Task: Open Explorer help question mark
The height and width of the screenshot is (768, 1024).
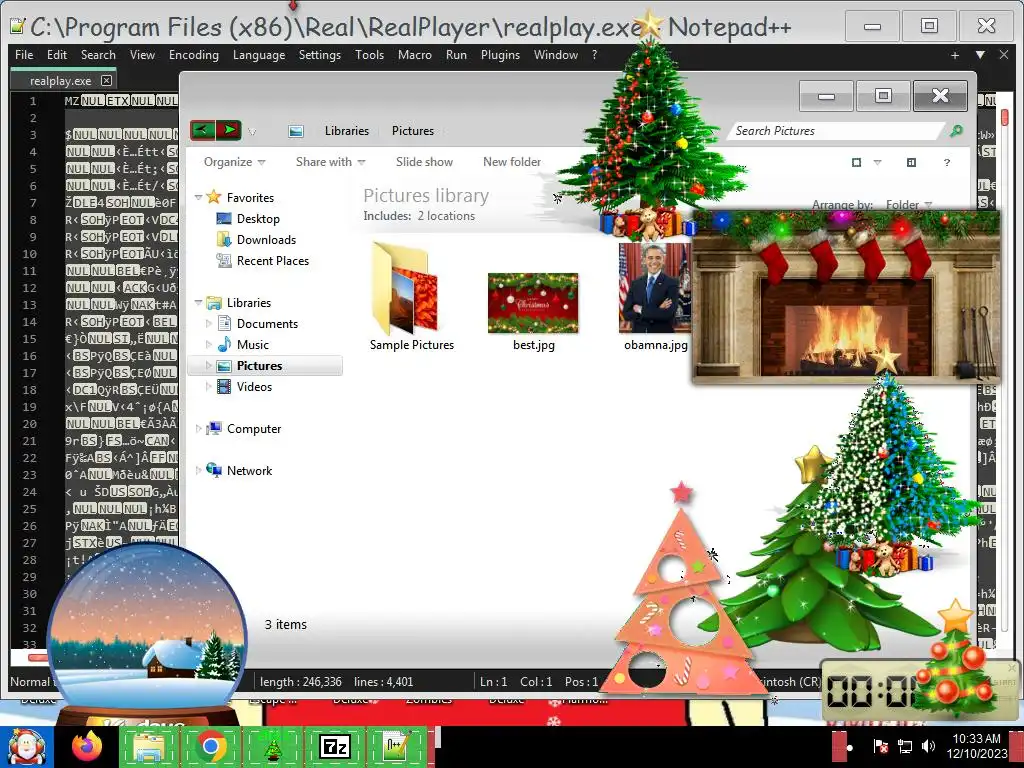Action: pos(946,162)
